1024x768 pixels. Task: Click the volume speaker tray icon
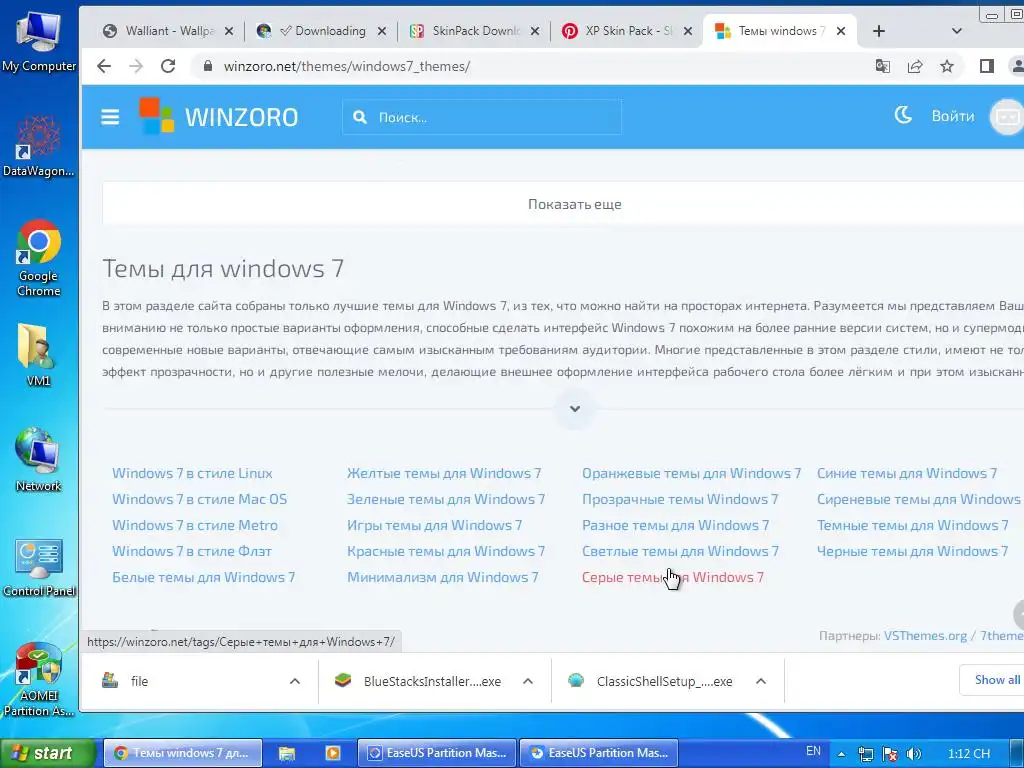[x=914, y=754]
